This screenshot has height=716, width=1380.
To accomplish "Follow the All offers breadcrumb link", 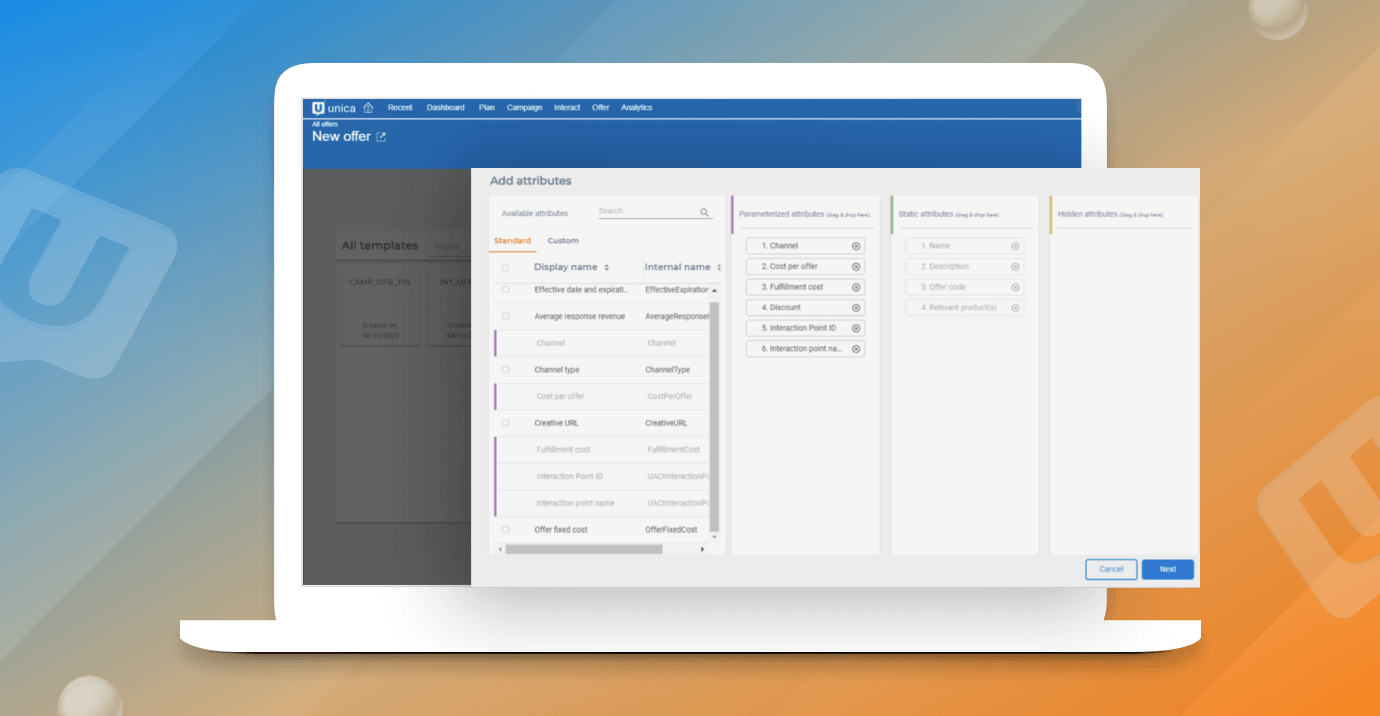I will click(323, 124).
